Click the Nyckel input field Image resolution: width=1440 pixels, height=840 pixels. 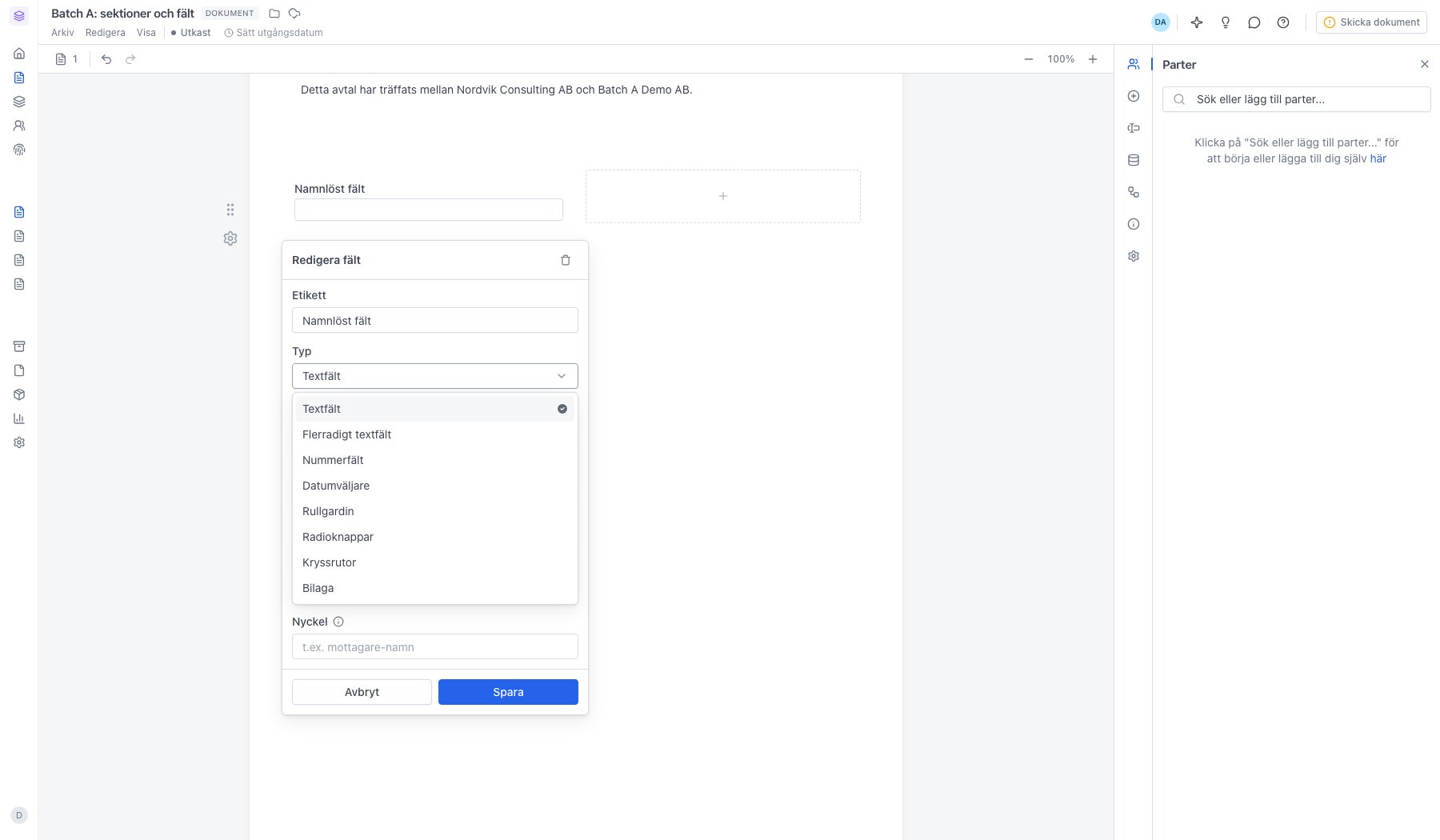click(435, 646)
